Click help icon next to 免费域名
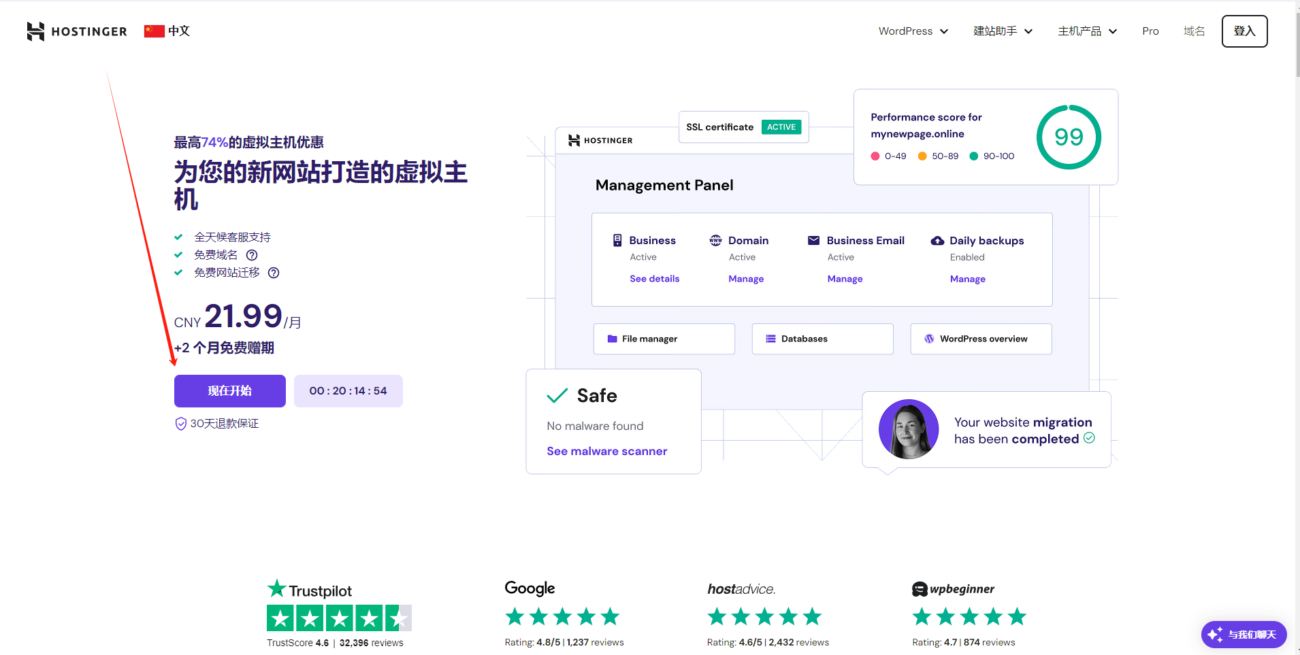Screen dimensions: 1300x655 [252, 255]
